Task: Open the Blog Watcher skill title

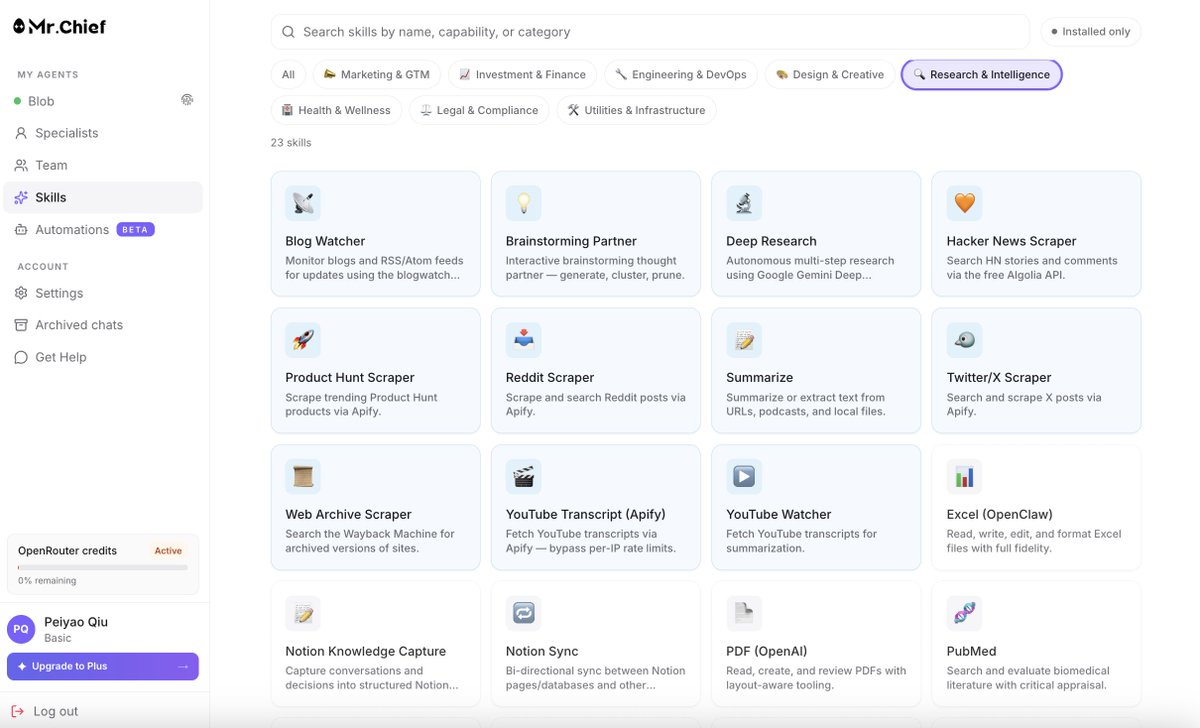Action: [x=325, y=241]
